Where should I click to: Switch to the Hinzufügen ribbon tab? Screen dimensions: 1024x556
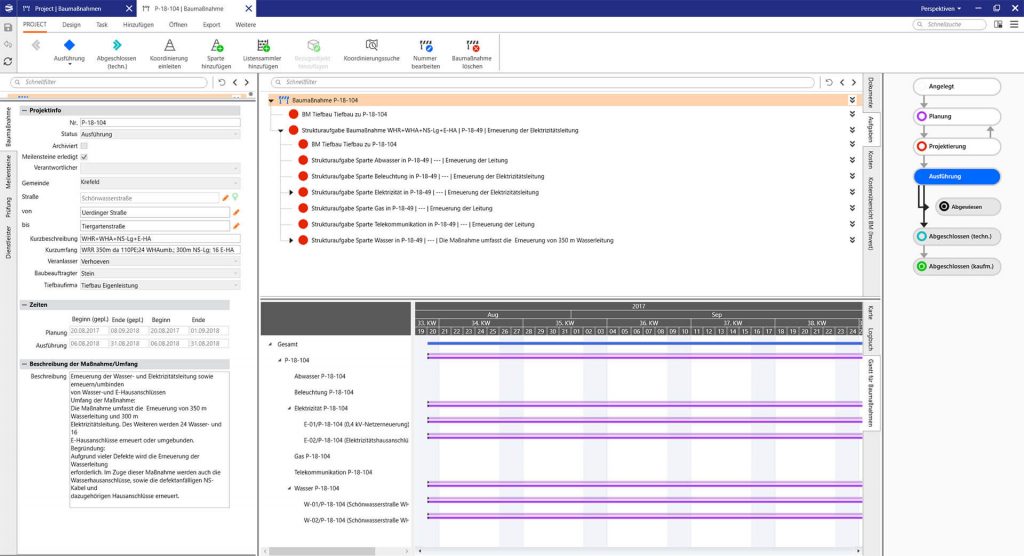pos(137,23)
